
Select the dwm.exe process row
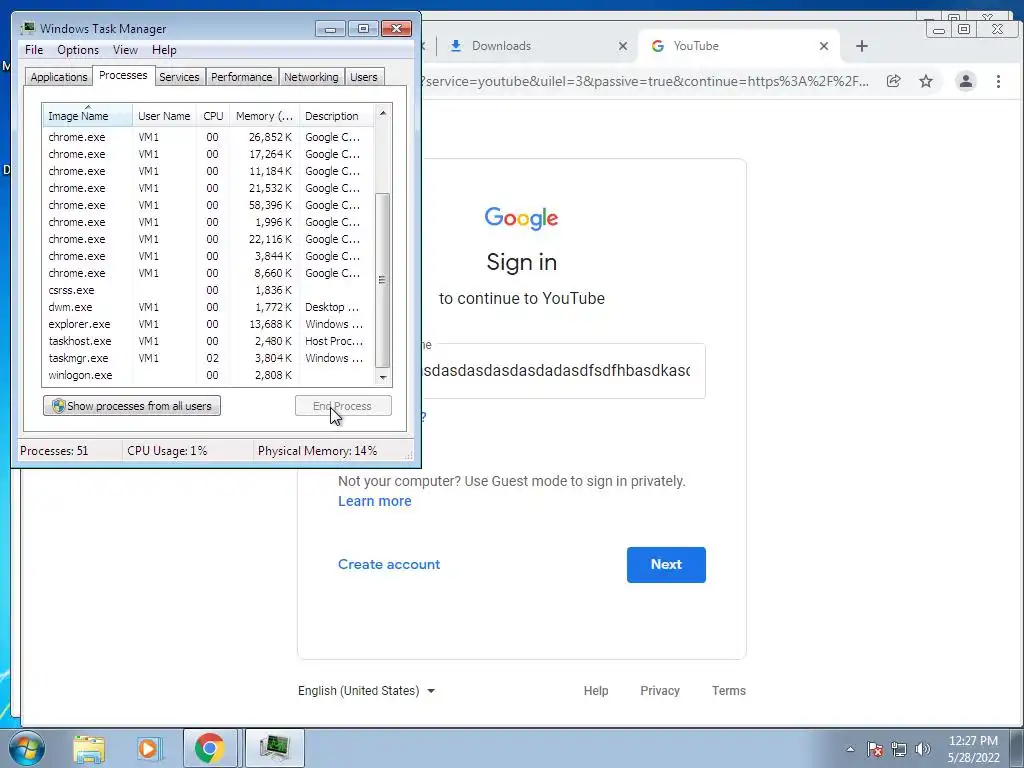click(x=208, y=307)
